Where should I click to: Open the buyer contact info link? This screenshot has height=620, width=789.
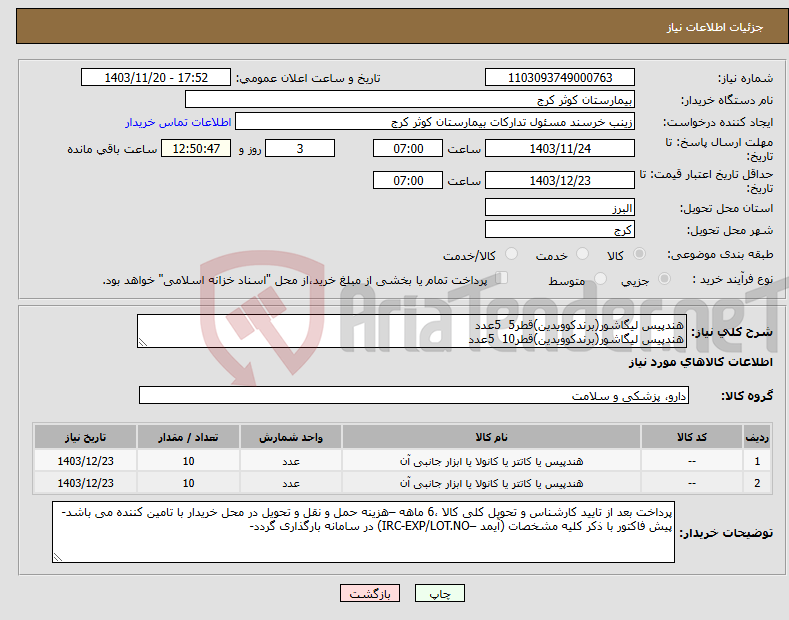point(178,122)
